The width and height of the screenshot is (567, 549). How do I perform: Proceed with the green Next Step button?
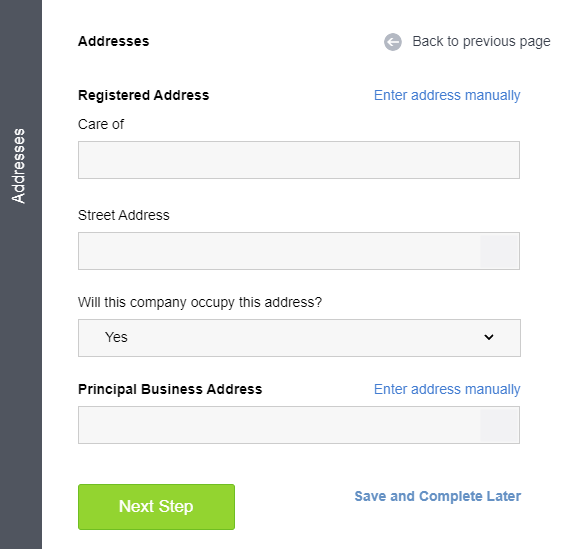156,507
